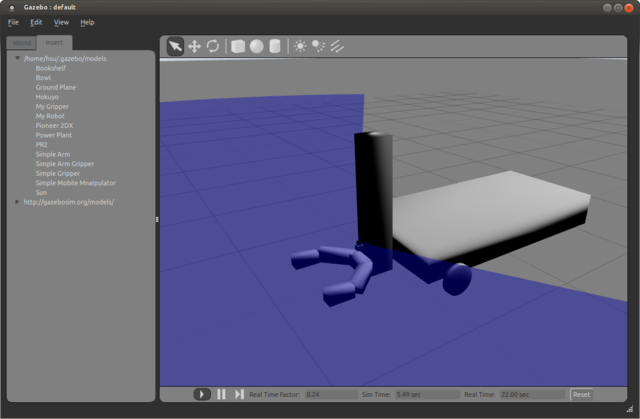
Task: Insert a box shape from toolbar
Action: (238, 46)
